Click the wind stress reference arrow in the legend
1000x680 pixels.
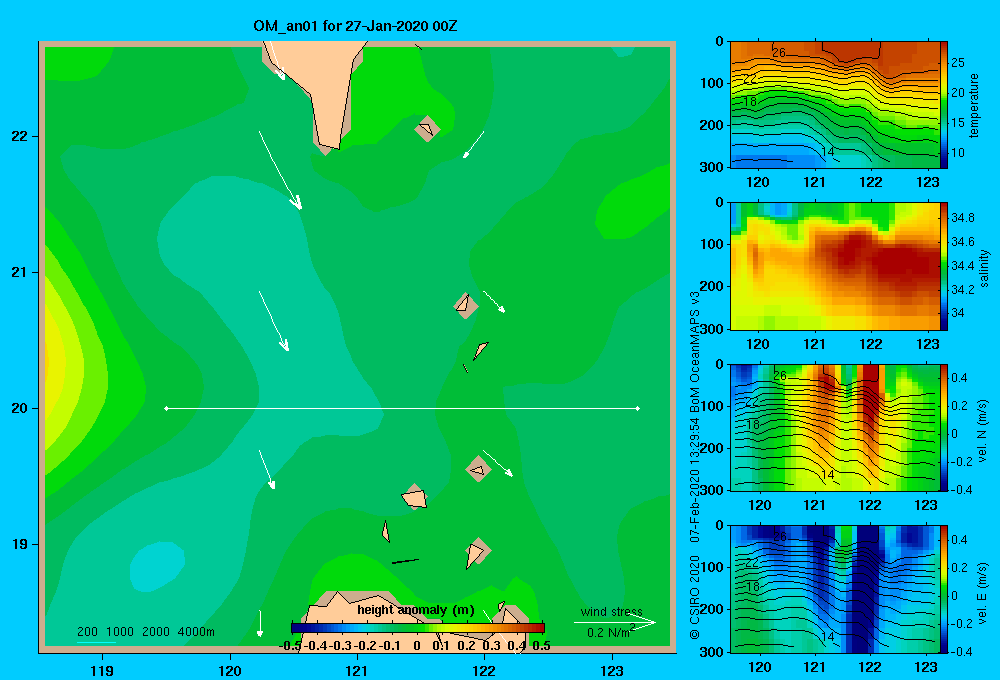point(615,623)
